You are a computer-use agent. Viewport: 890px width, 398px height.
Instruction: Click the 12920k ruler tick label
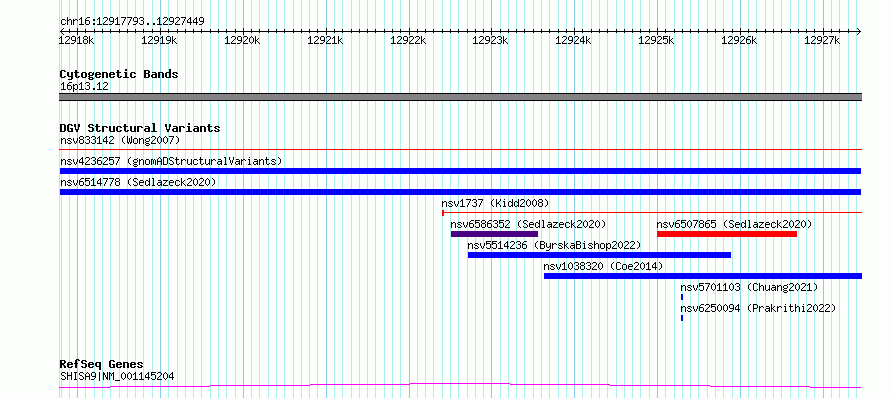(x=242, y=40)
